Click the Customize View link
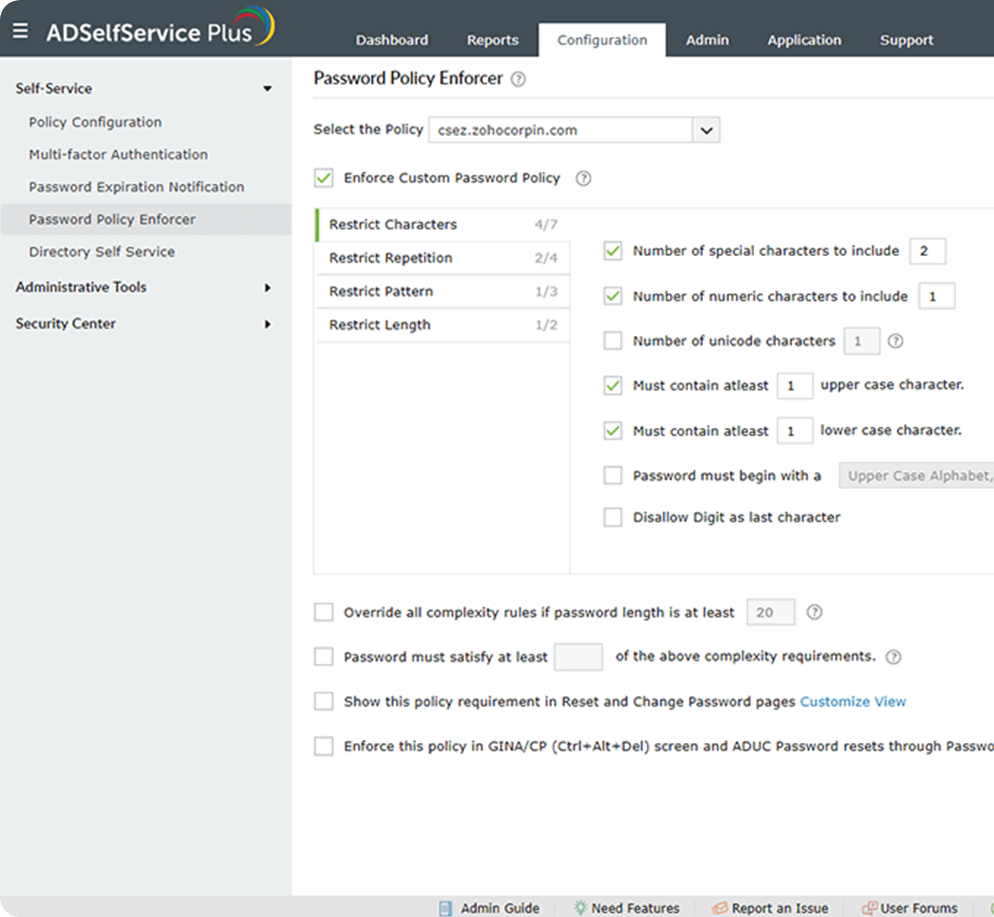Image resolution: width=994 pixels, height=917 pixels. (x=853, y=702)
